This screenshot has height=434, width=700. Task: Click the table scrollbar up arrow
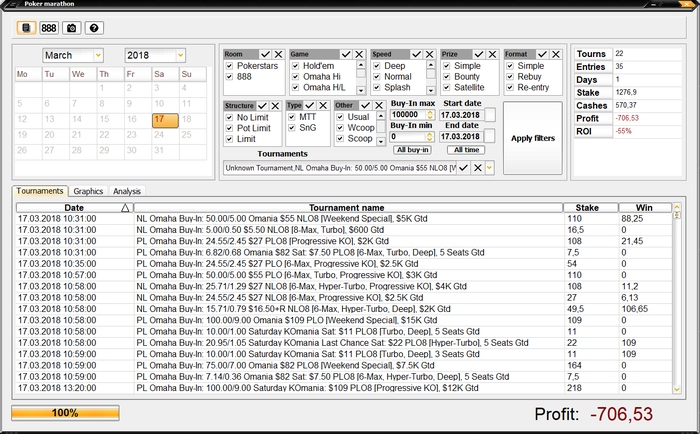coord(677,207)
